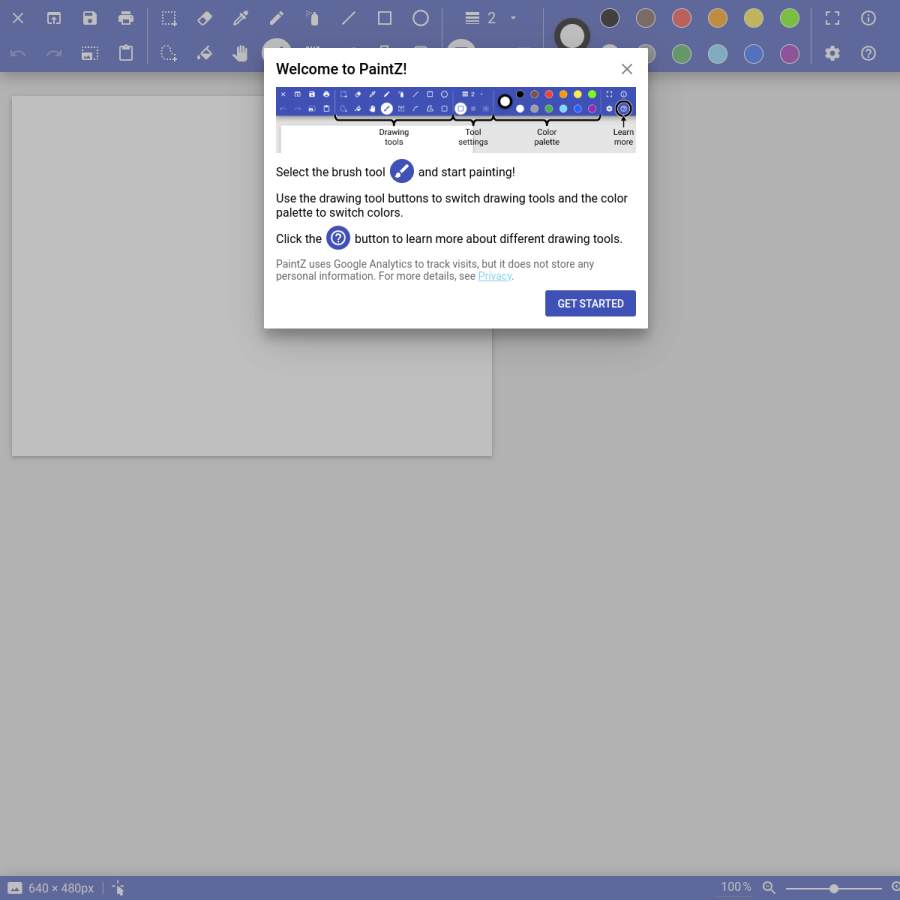The height and width of the screenshot is (900, 900).
Task: Redo the undone action
Action: 54,54
